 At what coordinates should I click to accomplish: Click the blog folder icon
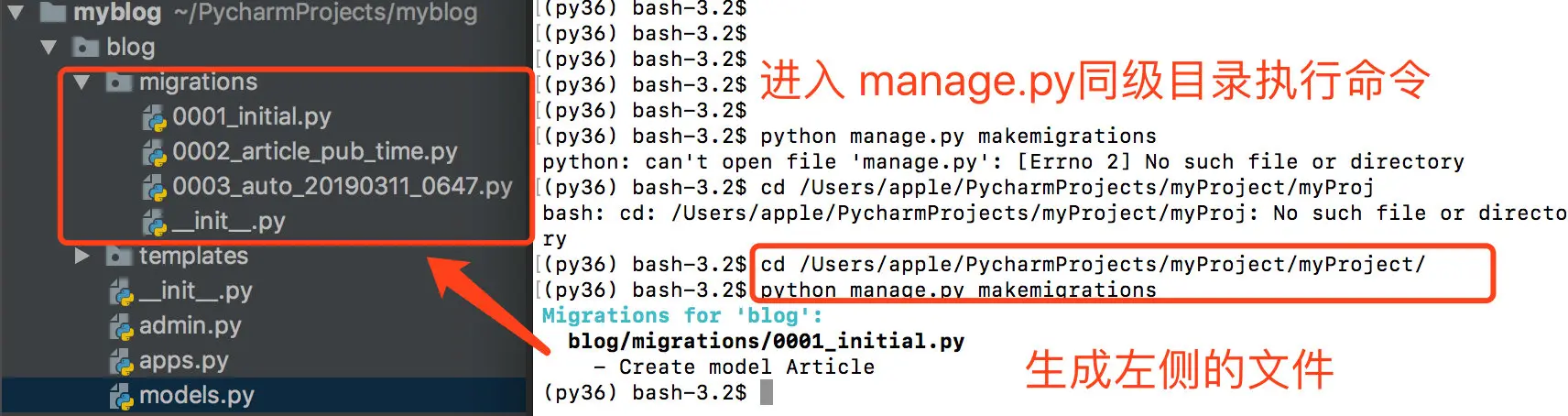click(x=86, y=47)
